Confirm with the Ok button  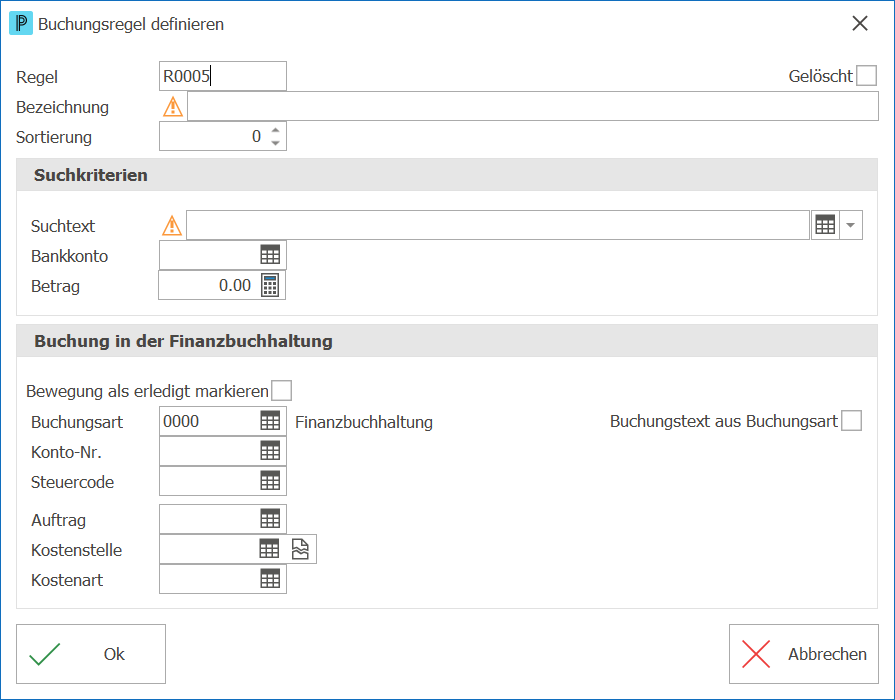point(91,654)
